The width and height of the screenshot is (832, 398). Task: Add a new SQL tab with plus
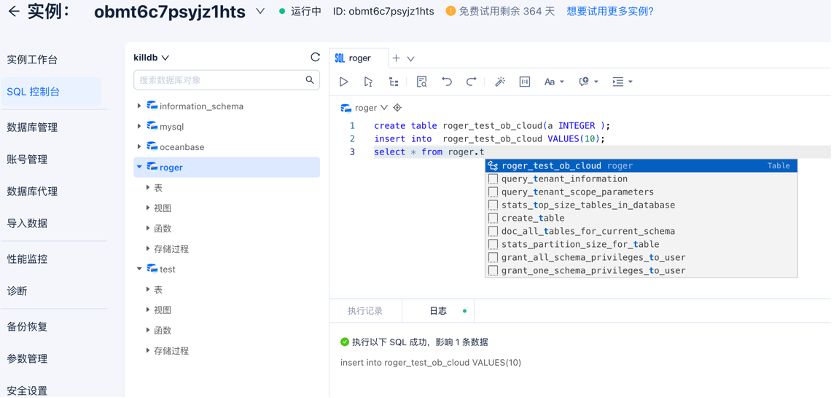click(396, 58)
